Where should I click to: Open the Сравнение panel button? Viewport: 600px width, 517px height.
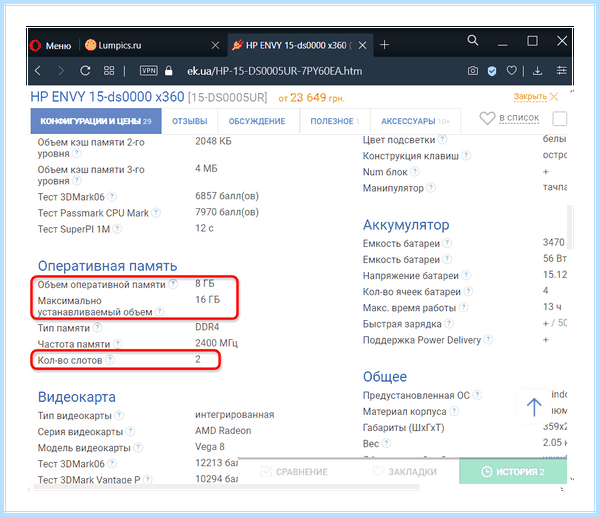pos(294,471)
